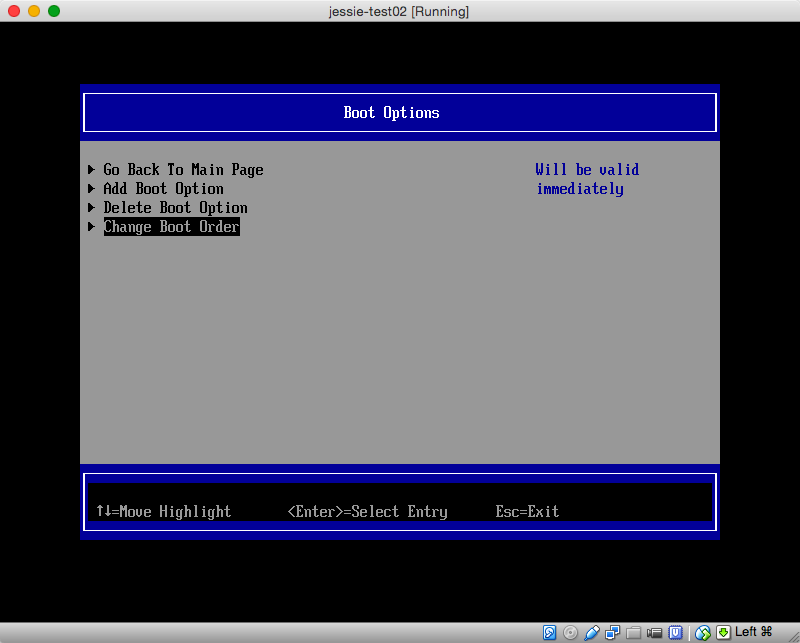
Task: Click the network adapters status icon
Action: [x=612, y=633]
